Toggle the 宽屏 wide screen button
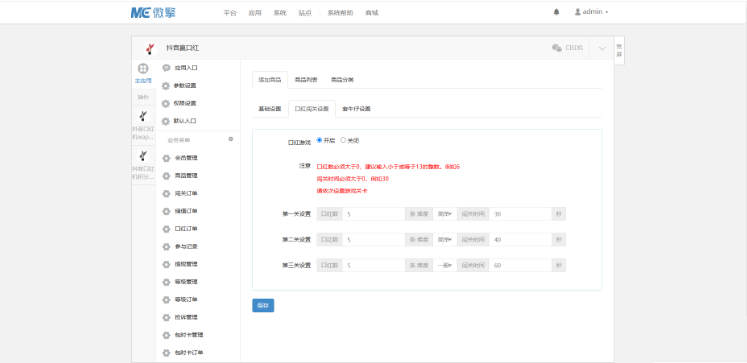 (x=619, y=50)
